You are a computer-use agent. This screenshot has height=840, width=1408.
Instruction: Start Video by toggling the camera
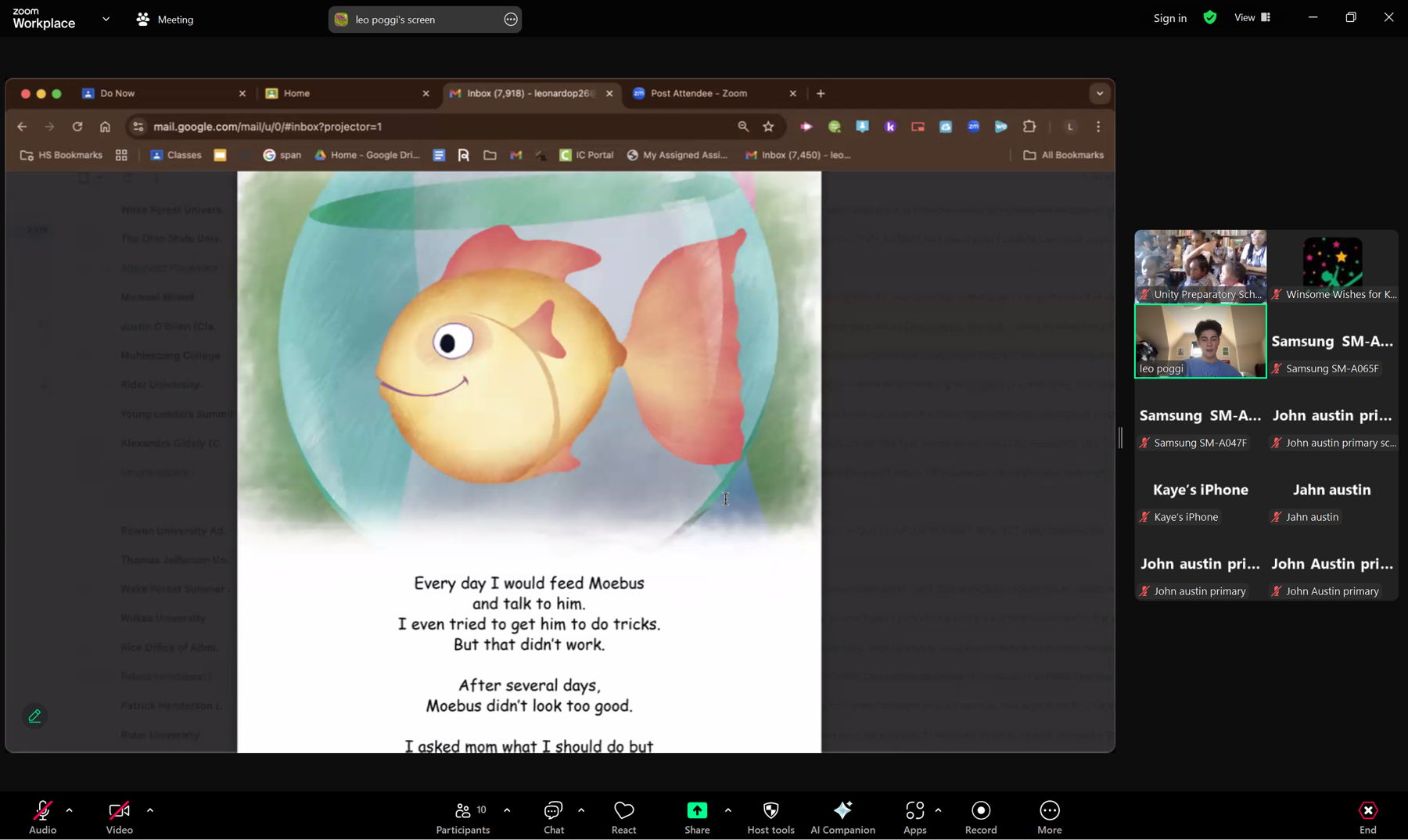(x=119, y=817)
